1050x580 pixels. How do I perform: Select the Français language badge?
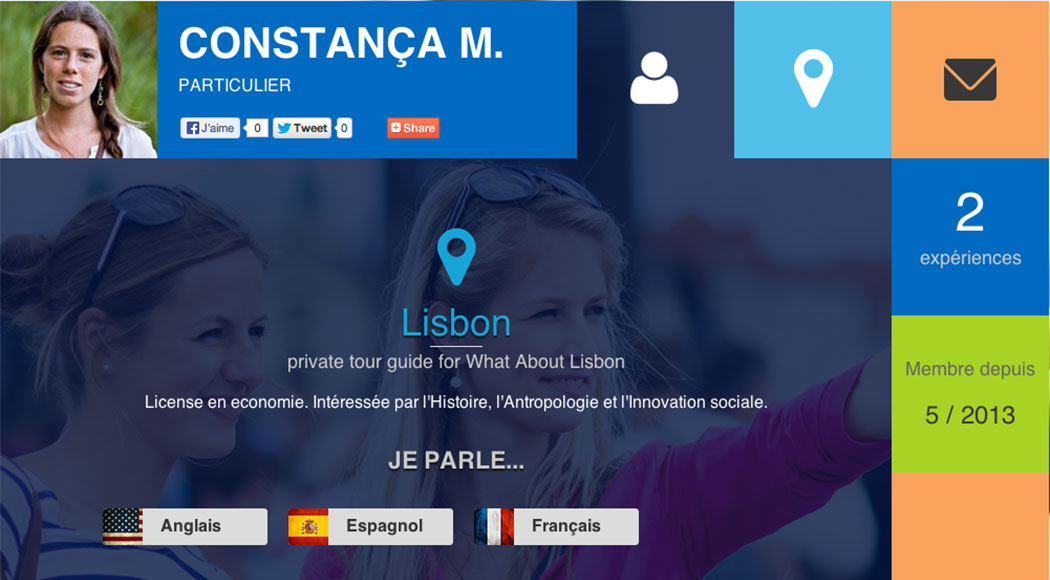coord(556,526)
